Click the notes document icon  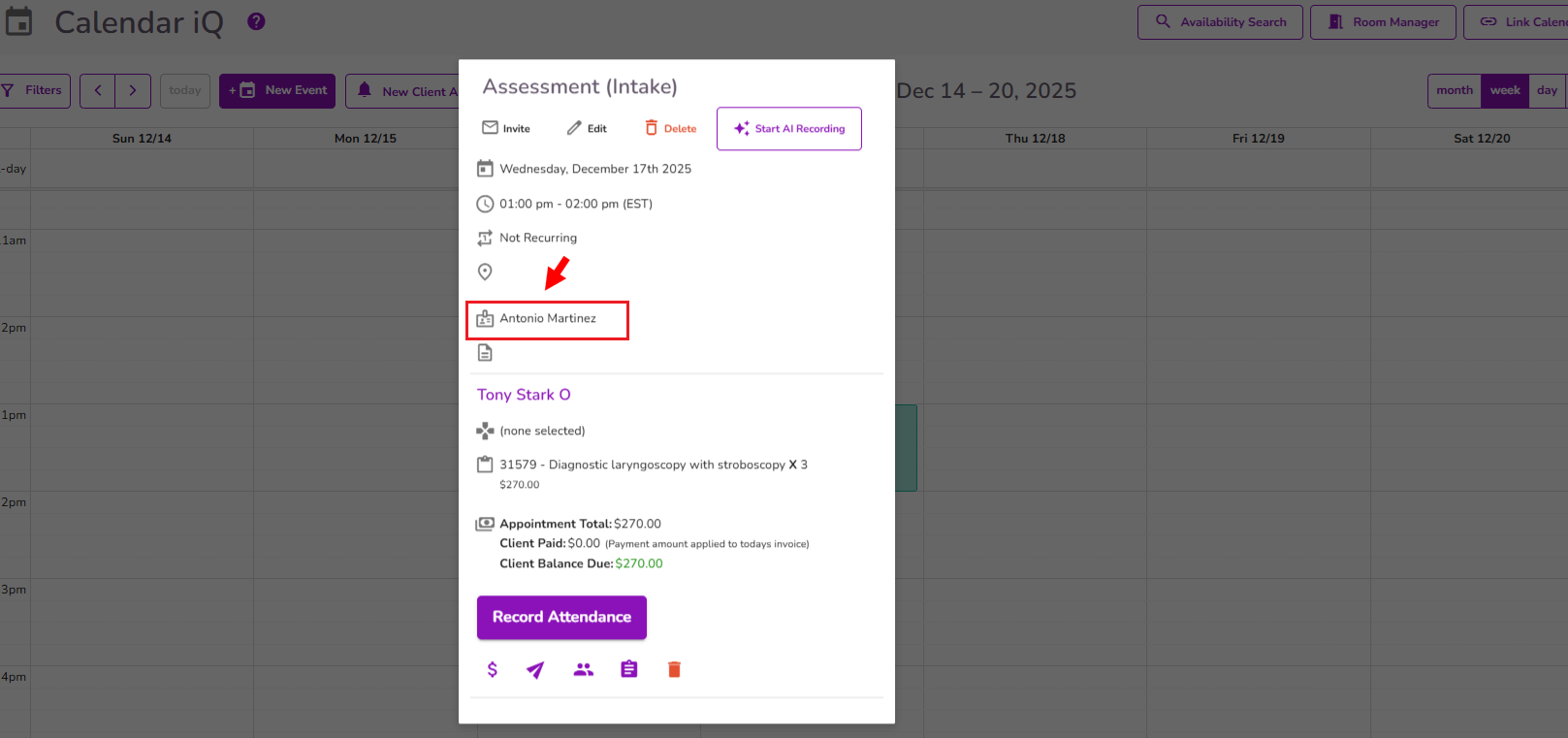(485, 353)
